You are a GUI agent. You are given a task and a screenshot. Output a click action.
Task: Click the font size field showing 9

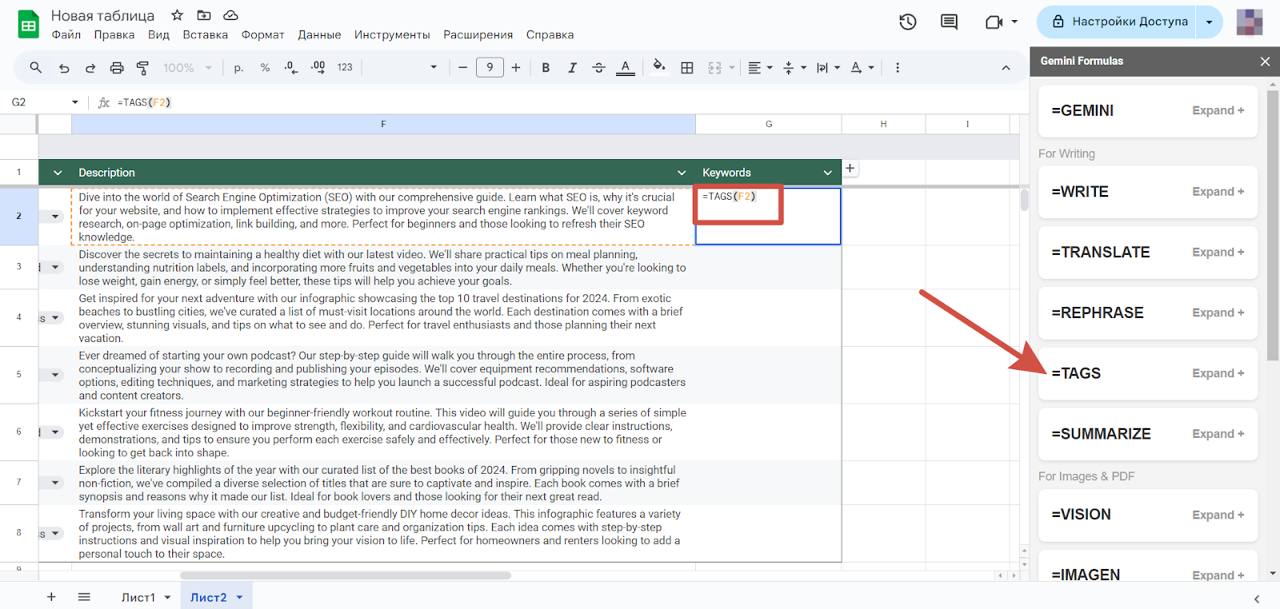tap(490, 68)
